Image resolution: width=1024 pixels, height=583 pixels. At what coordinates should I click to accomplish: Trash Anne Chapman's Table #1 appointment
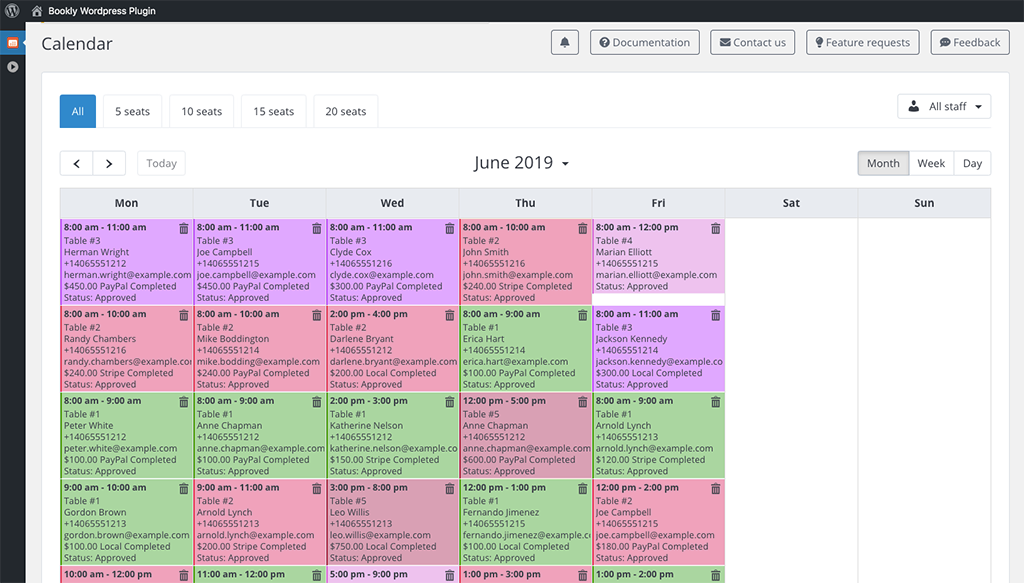coord(317,402)
